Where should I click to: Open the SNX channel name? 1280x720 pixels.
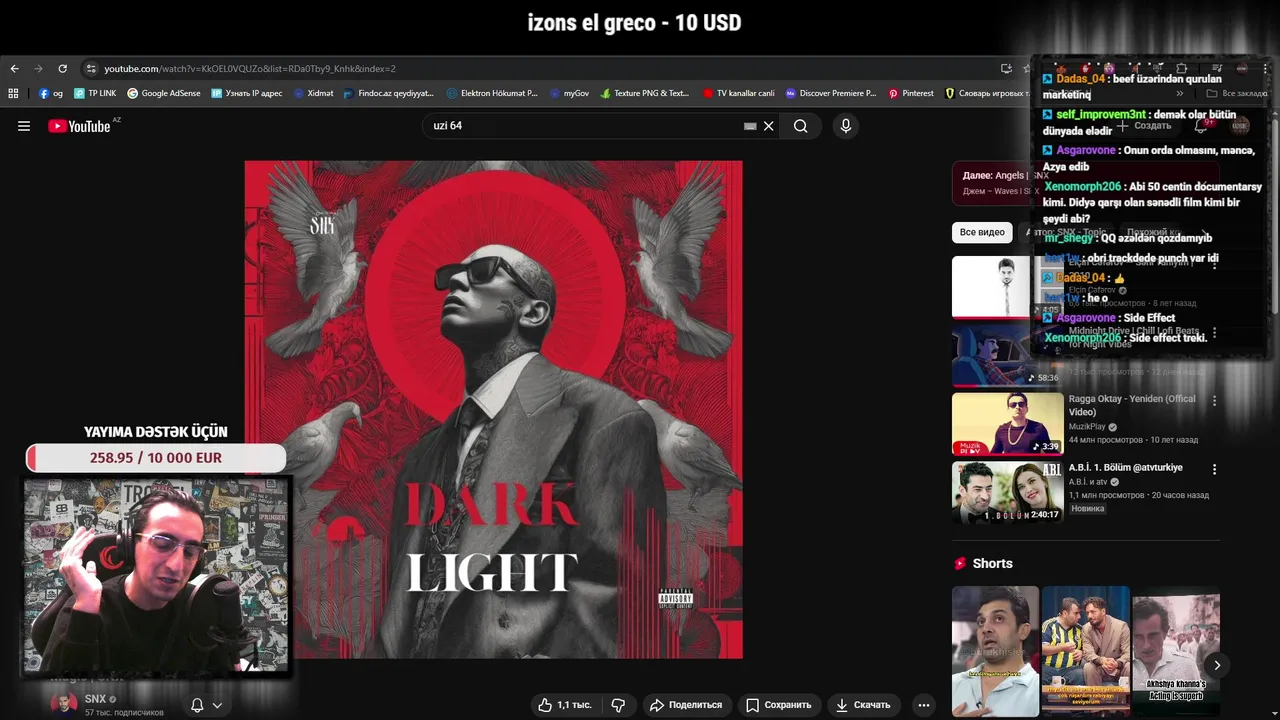(95, 699)
